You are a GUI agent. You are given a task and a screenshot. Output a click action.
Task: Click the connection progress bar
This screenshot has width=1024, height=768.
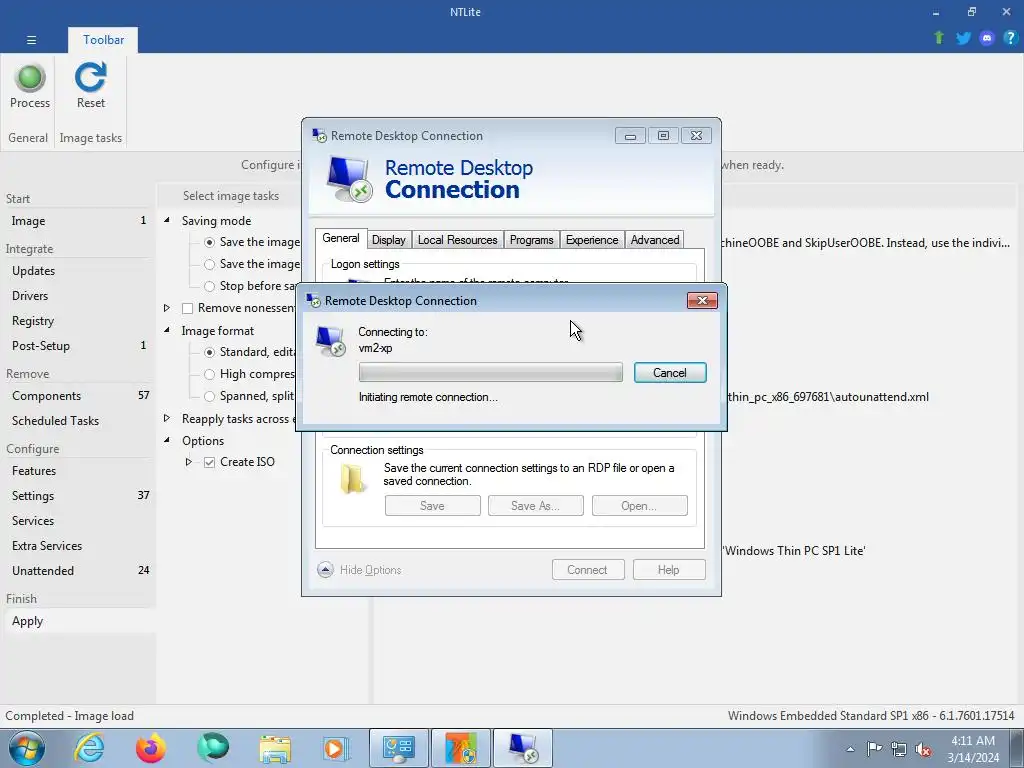pos(490,373)
